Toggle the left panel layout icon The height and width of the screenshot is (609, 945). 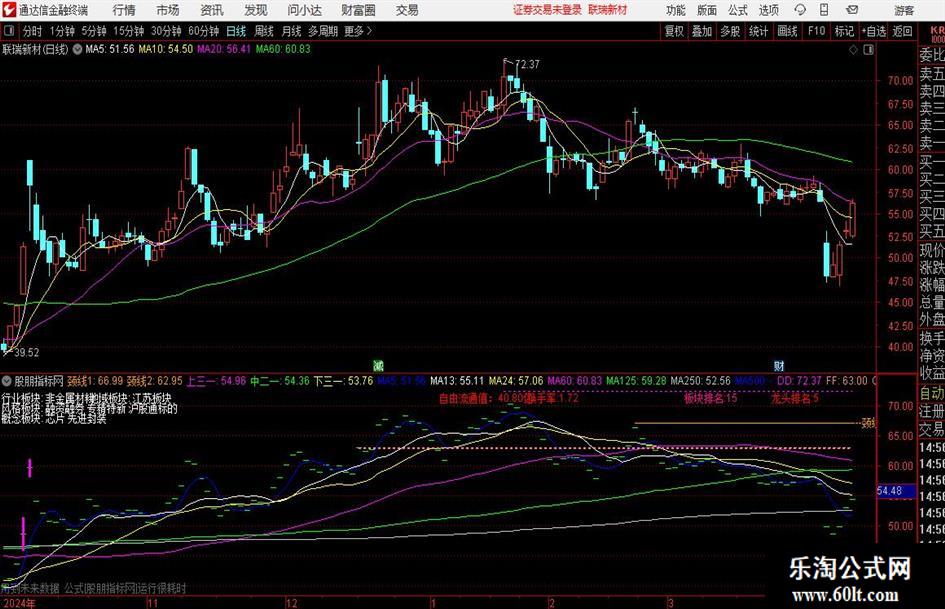coord(8,31)
